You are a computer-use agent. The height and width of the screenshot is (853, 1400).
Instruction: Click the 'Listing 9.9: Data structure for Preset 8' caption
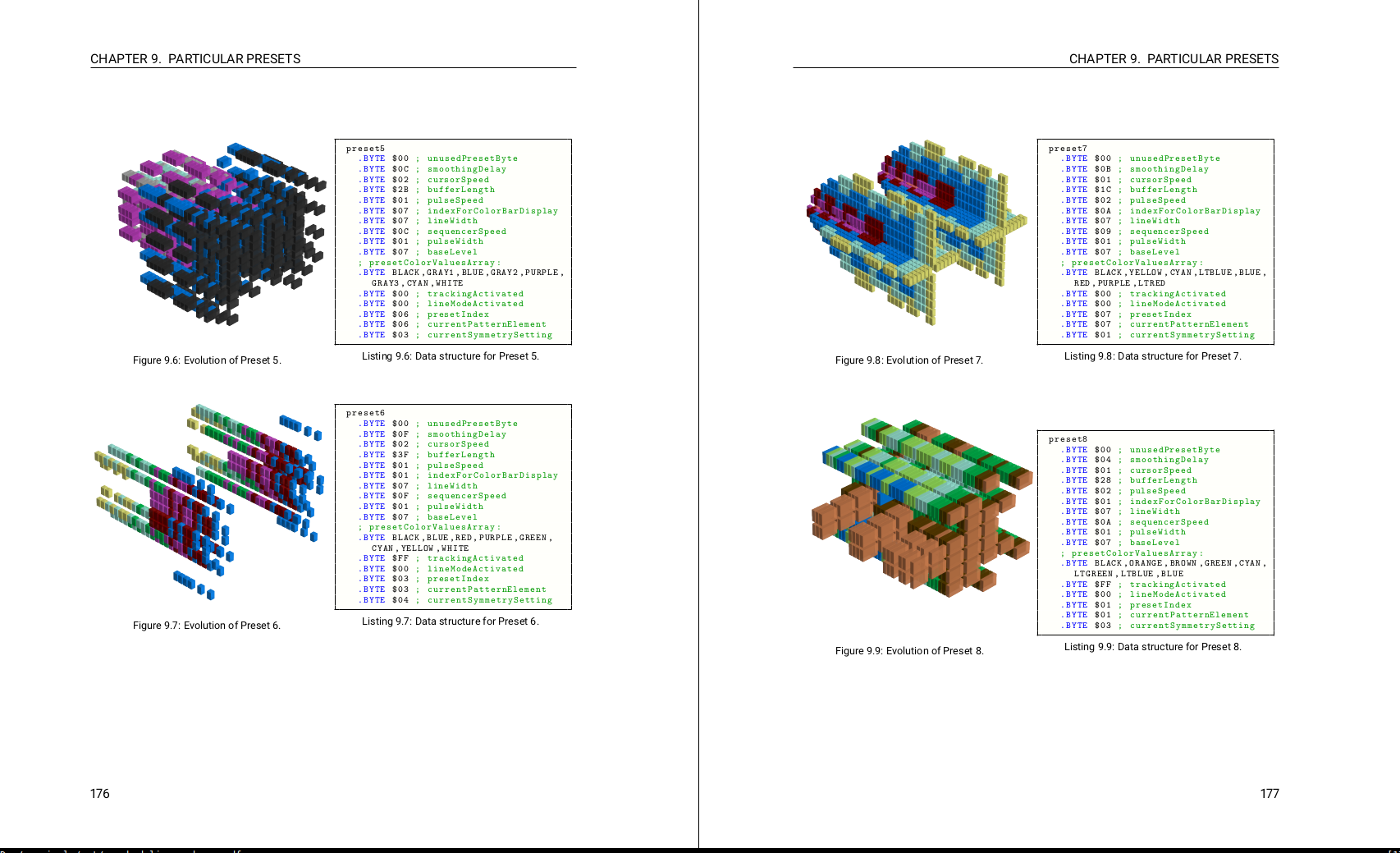point(1152,647)
